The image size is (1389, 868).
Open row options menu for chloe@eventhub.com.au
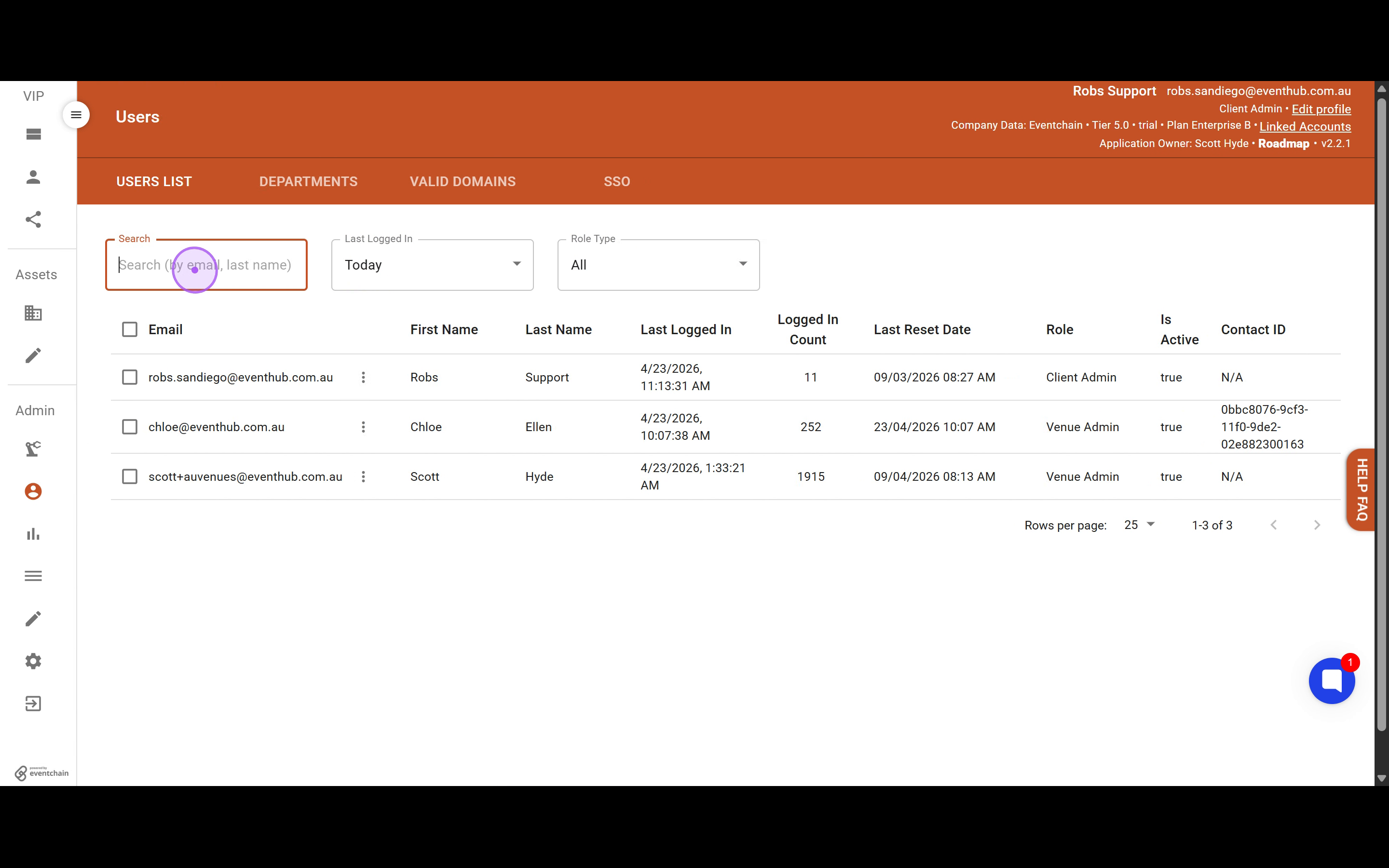coord(363,427)
